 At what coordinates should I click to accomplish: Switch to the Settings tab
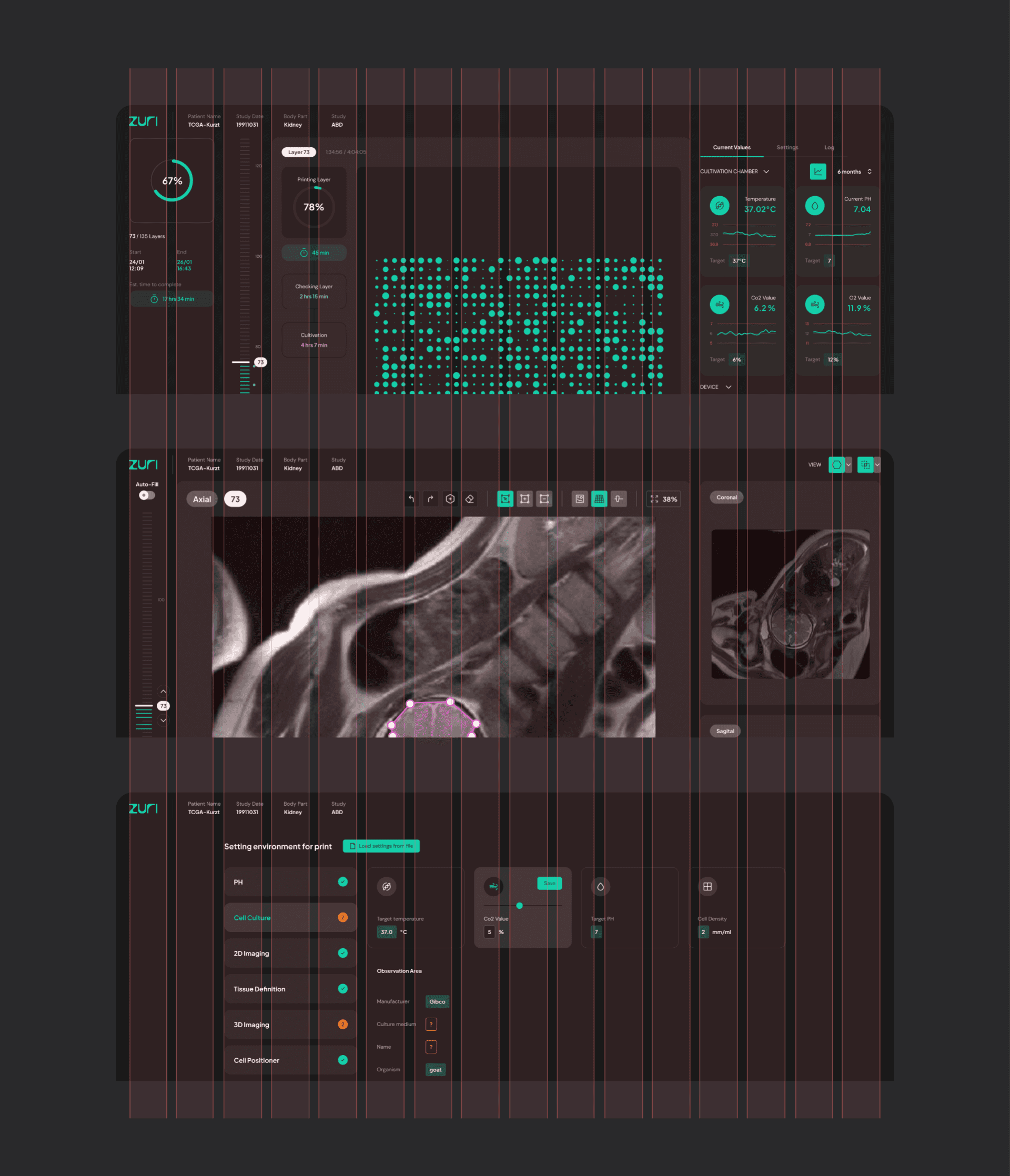click(x=787, y=148)
